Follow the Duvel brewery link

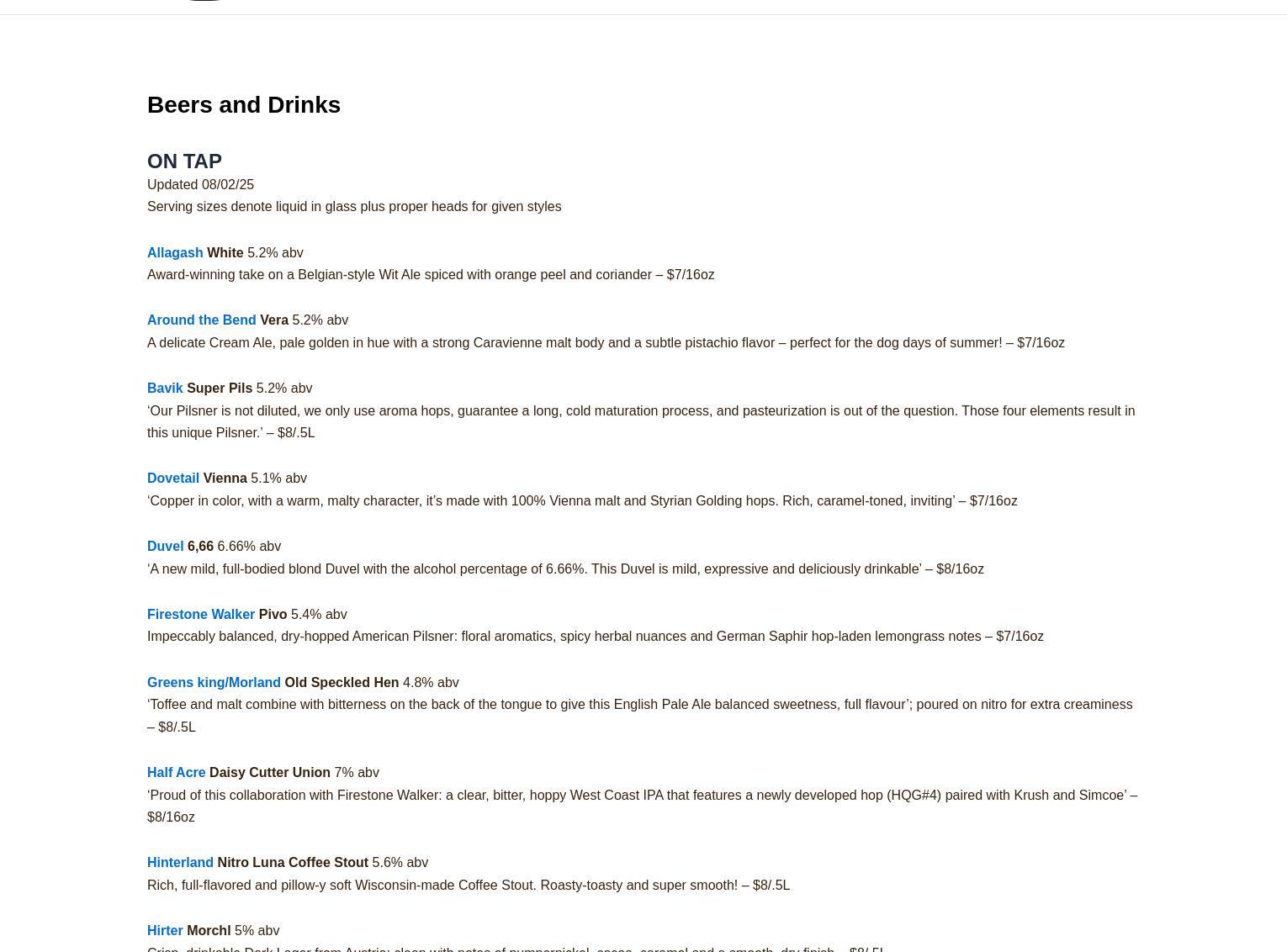166,546
